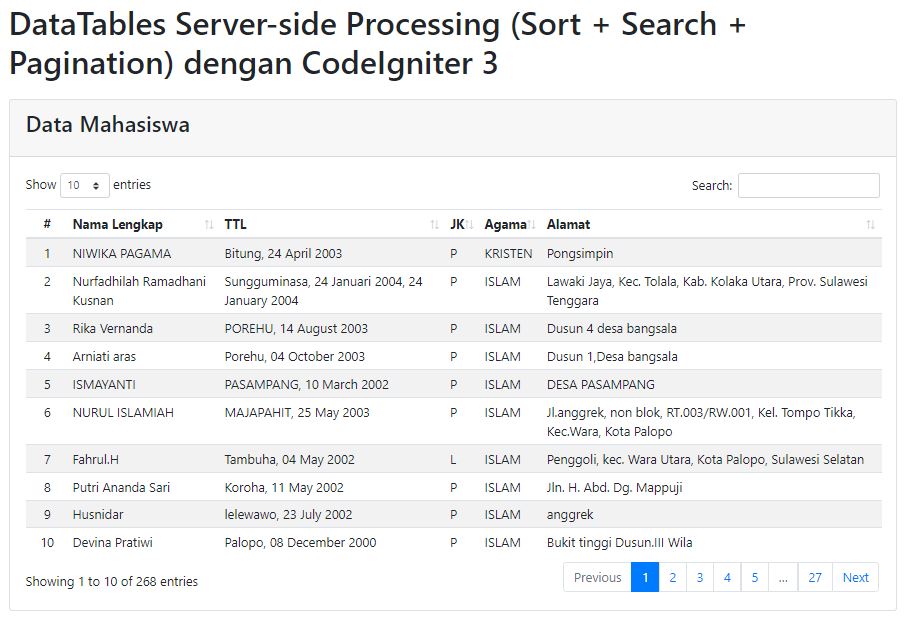Open page 5 of the table
The width and height of the screenshot is (908, 620).
pyautogui.click(x=755, y=577)
